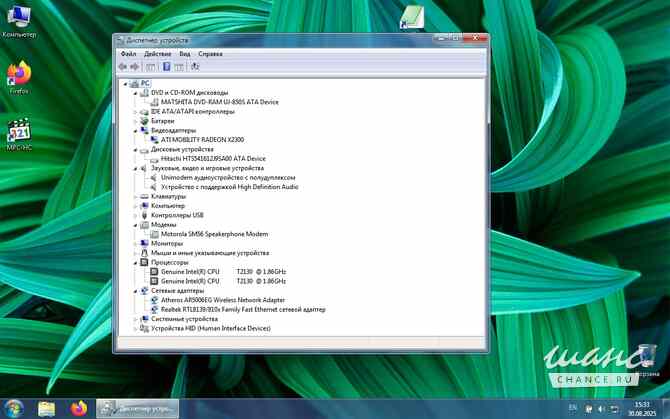Screen dimensions: 670x419
Task: Click the Motorola SM56 modem device icon
Action: (154, 234)
